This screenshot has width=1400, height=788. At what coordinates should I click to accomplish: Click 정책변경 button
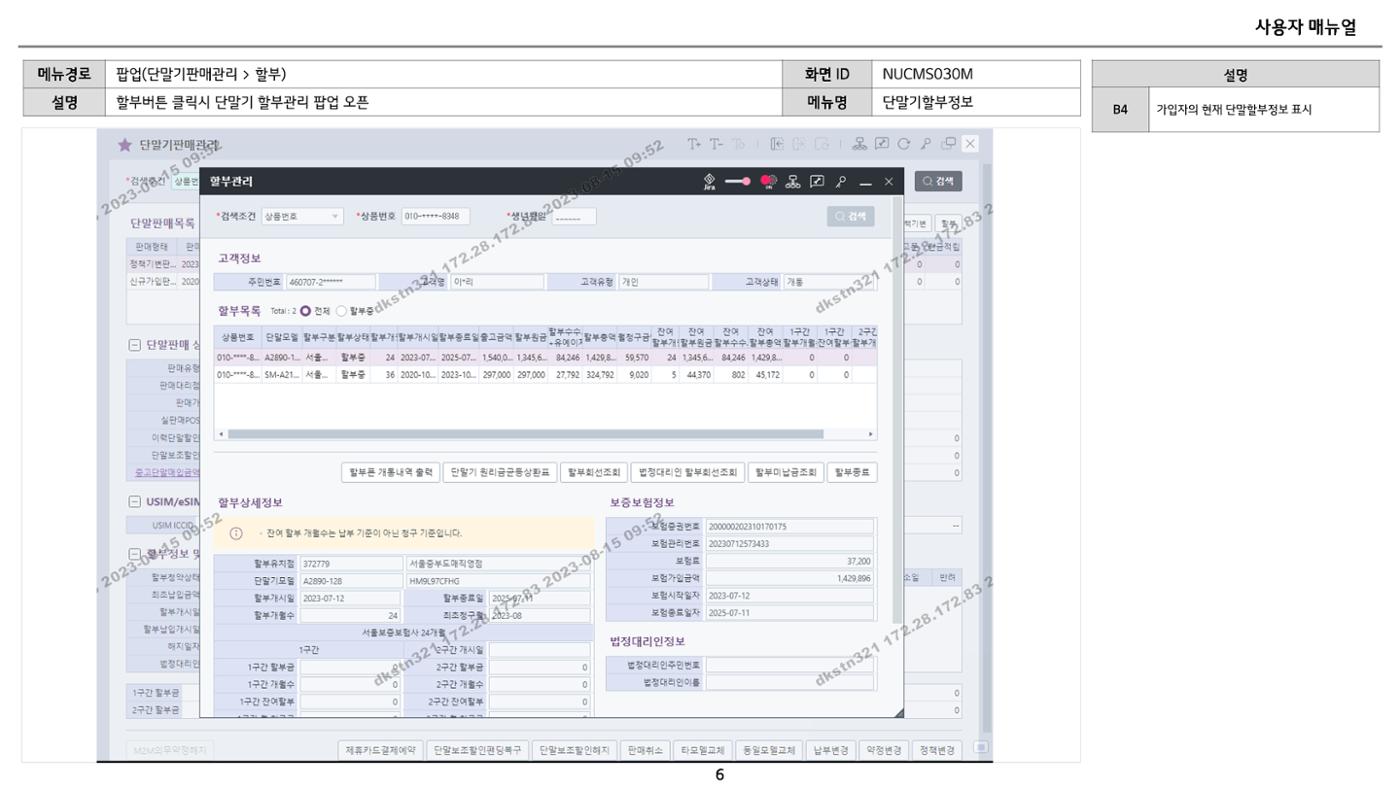937,748
